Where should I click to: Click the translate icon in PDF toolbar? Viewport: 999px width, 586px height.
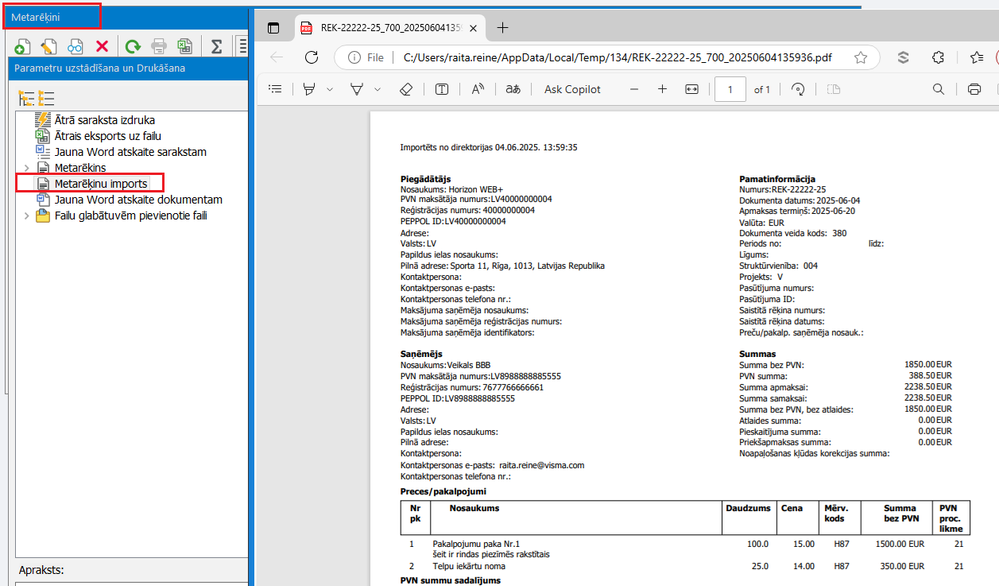coord(513,89)
